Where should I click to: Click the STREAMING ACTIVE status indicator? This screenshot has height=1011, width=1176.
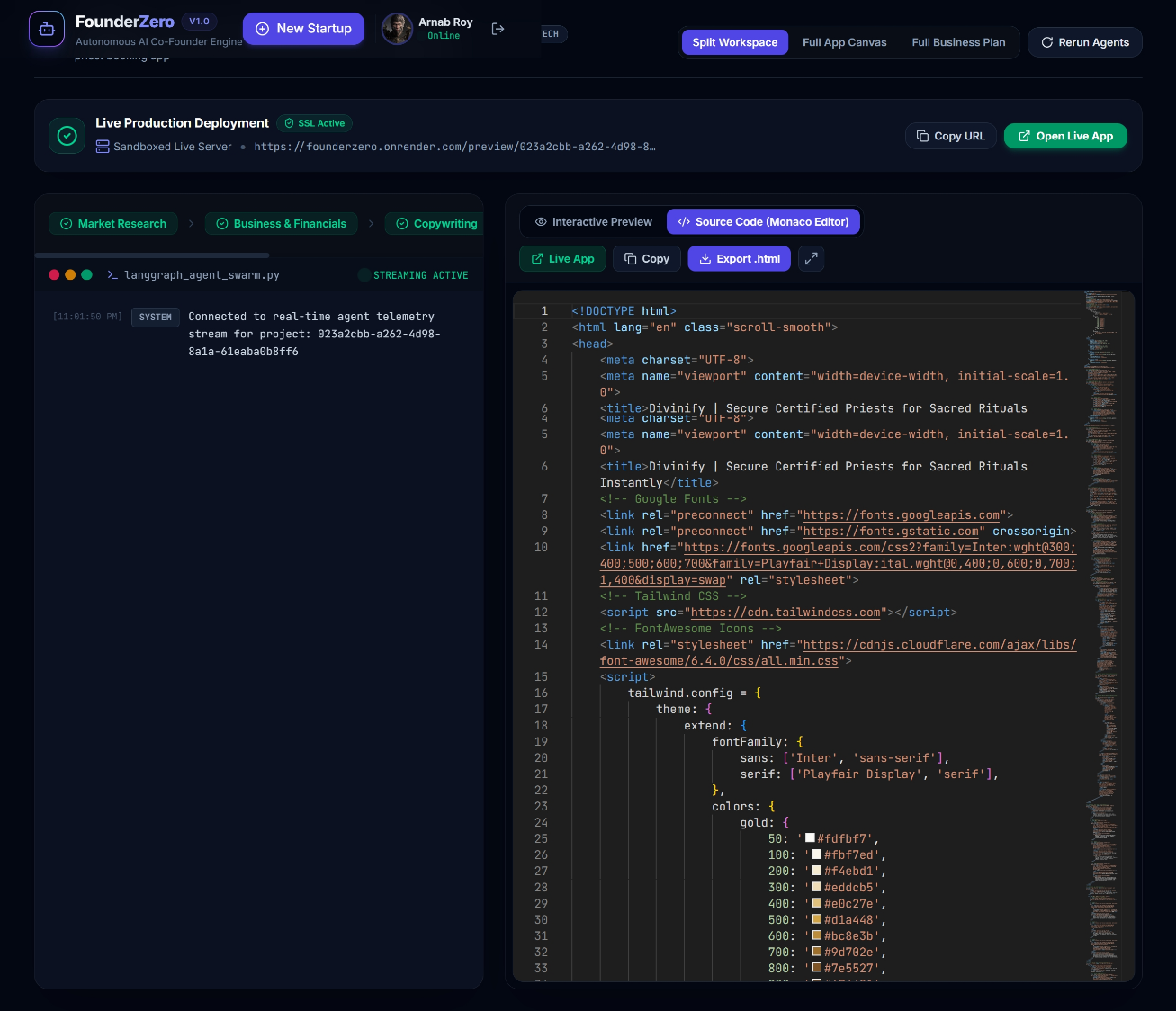coord(414,275)
